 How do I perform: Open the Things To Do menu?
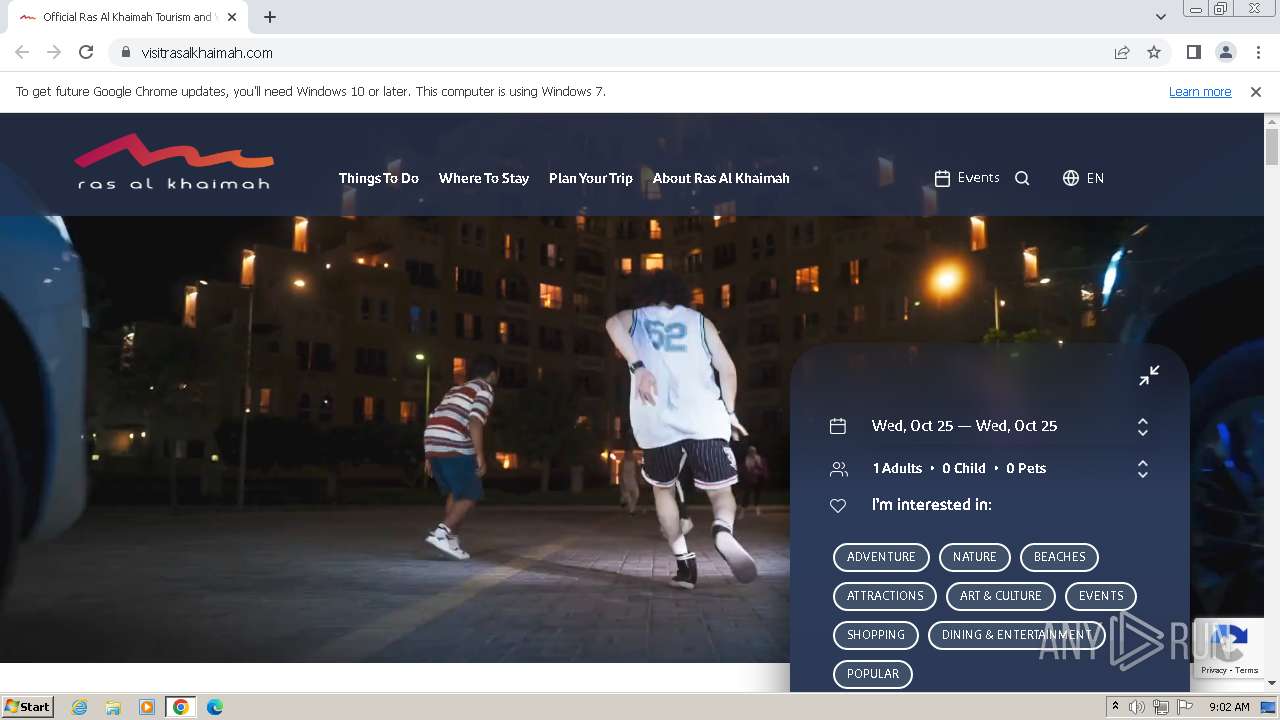(378, 178)
